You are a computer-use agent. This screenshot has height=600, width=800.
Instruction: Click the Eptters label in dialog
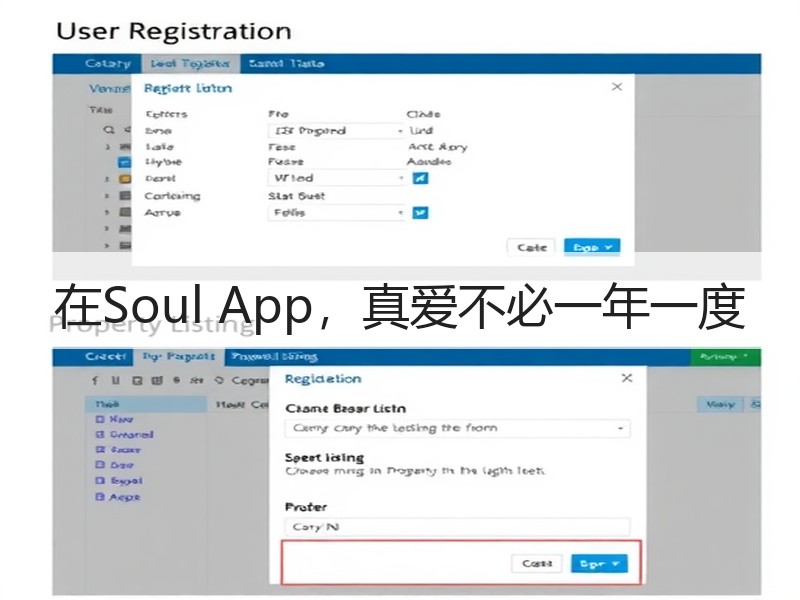[167, 114]
